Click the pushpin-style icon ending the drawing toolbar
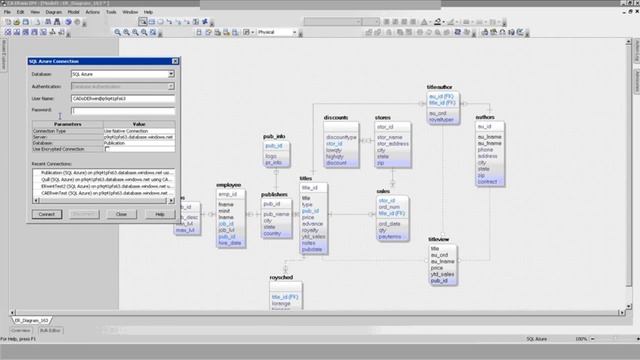 [x=205, y=22]
